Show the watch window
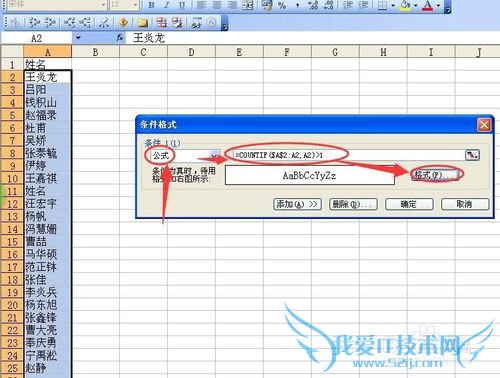Viewport: 500px width, 378px height. point(197,22)
